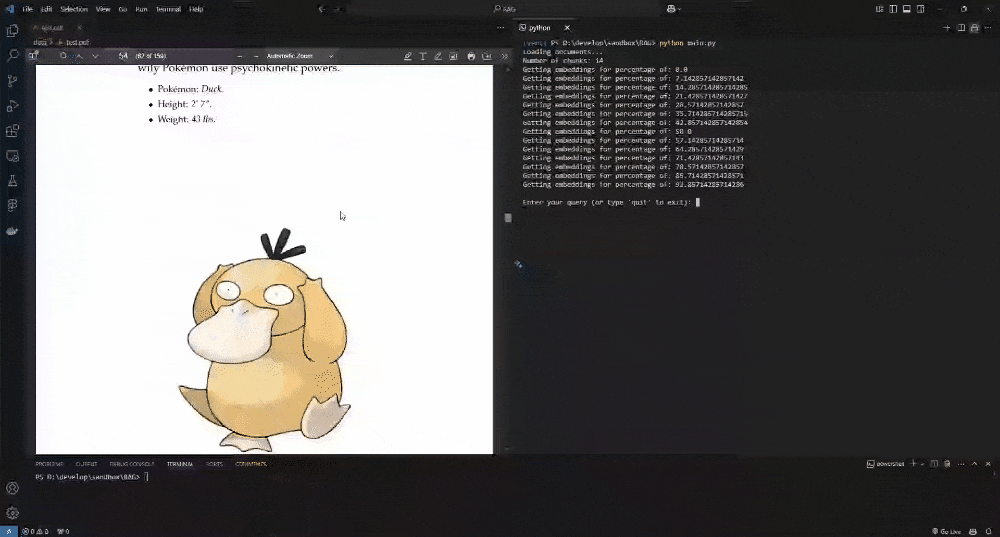Switch to the Comments panel tab
Viewport: 1000px width, 537px height.
(x=251, y=464)
